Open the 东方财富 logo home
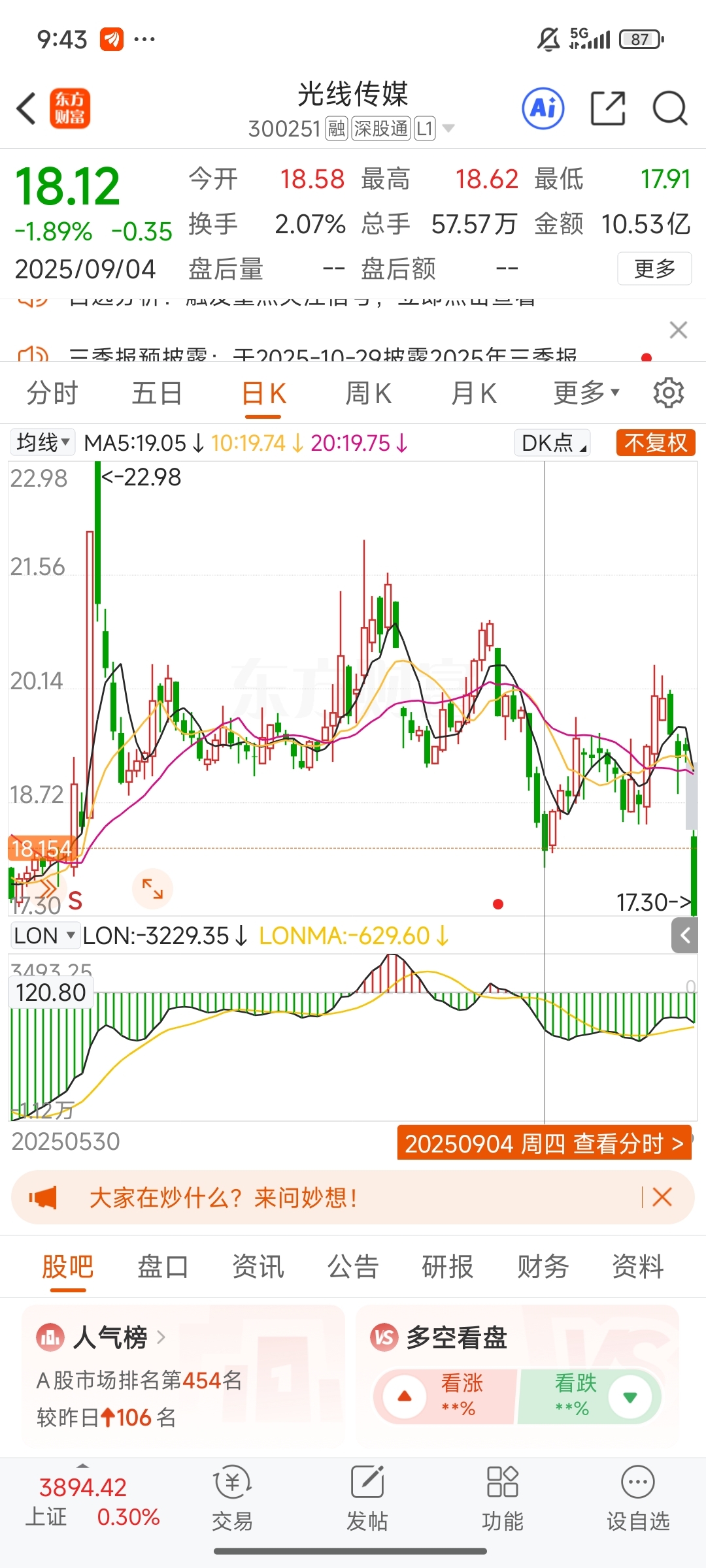Screen dimensions: 706x1568 70,108
